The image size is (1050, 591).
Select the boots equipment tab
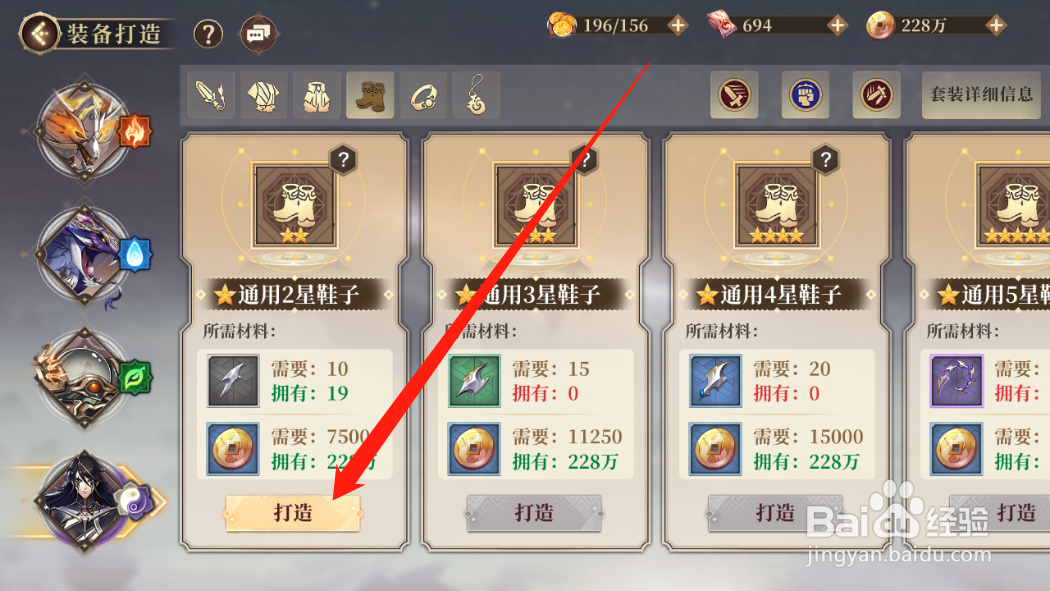point(370,96)
